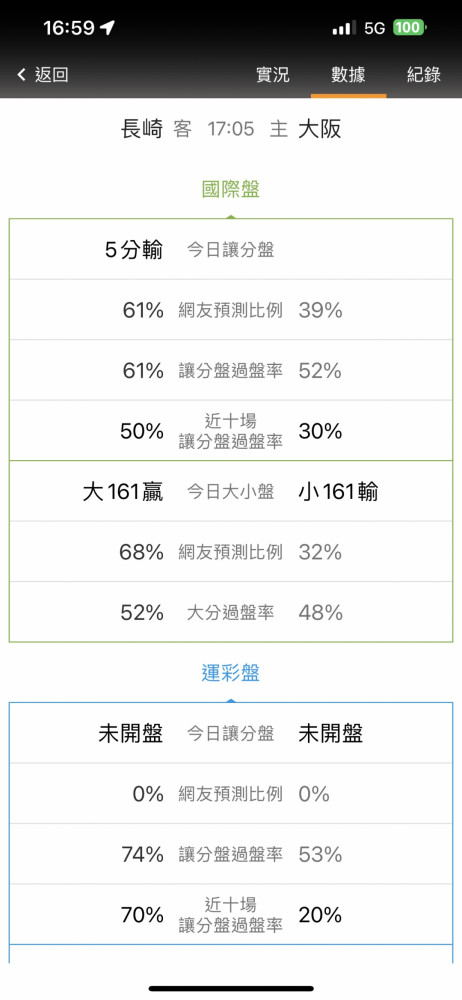Choose 小161輸 under option
Viewport: 462px width, 1000px height.
(338, 492)
